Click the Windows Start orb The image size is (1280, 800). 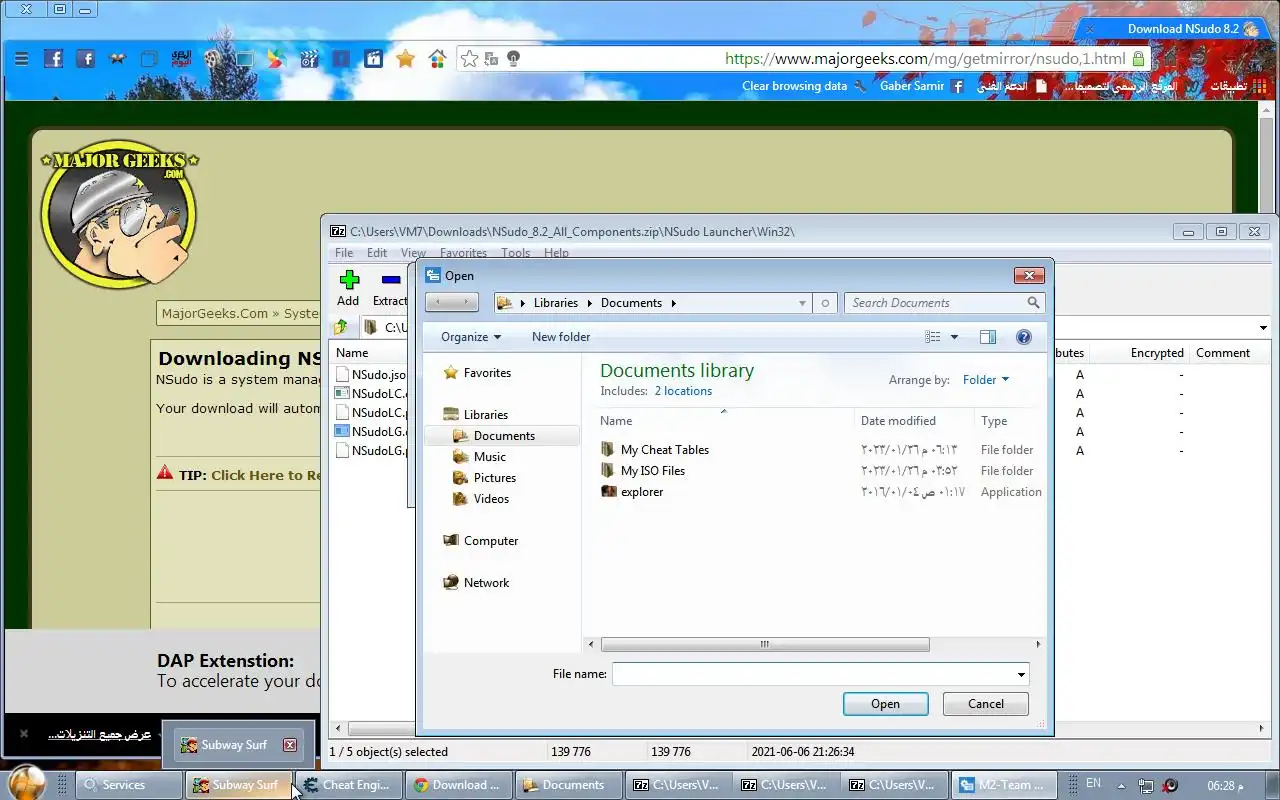(26, 783)
